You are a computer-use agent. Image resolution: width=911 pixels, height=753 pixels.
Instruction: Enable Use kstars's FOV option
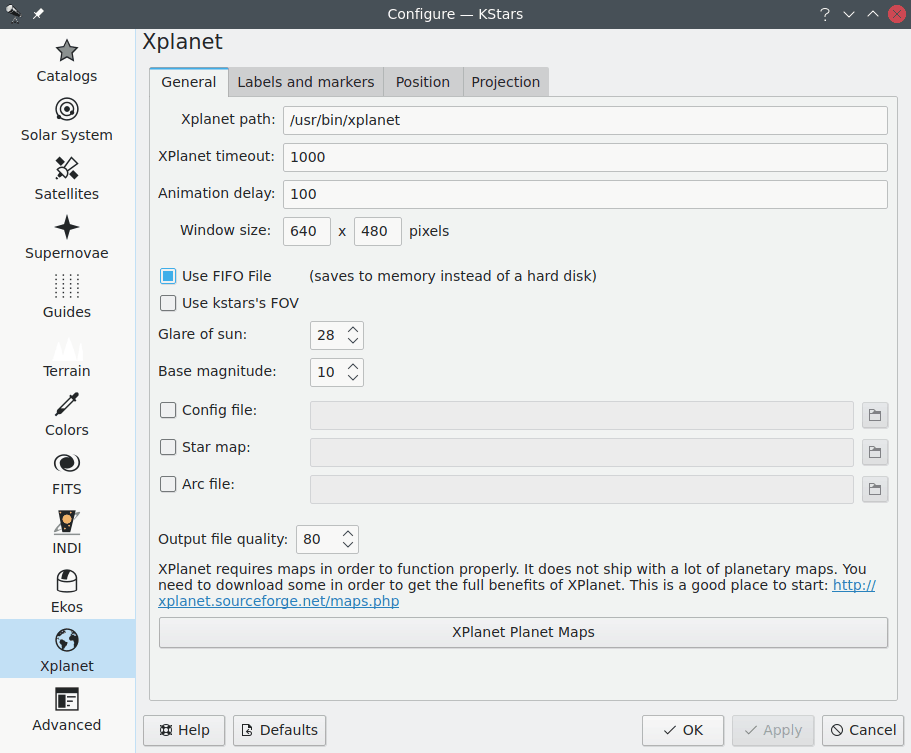click(168, 303)
